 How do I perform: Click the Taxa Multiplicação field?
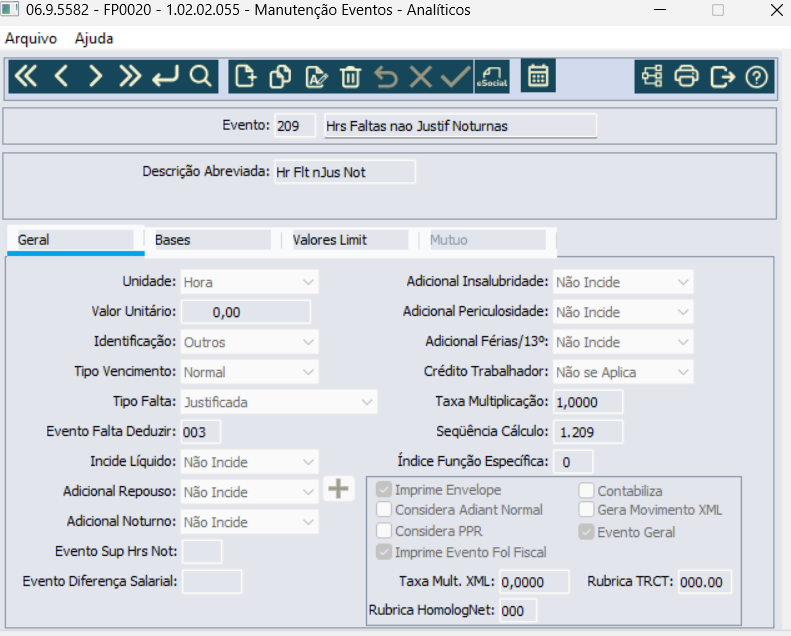tap(588, 402)
